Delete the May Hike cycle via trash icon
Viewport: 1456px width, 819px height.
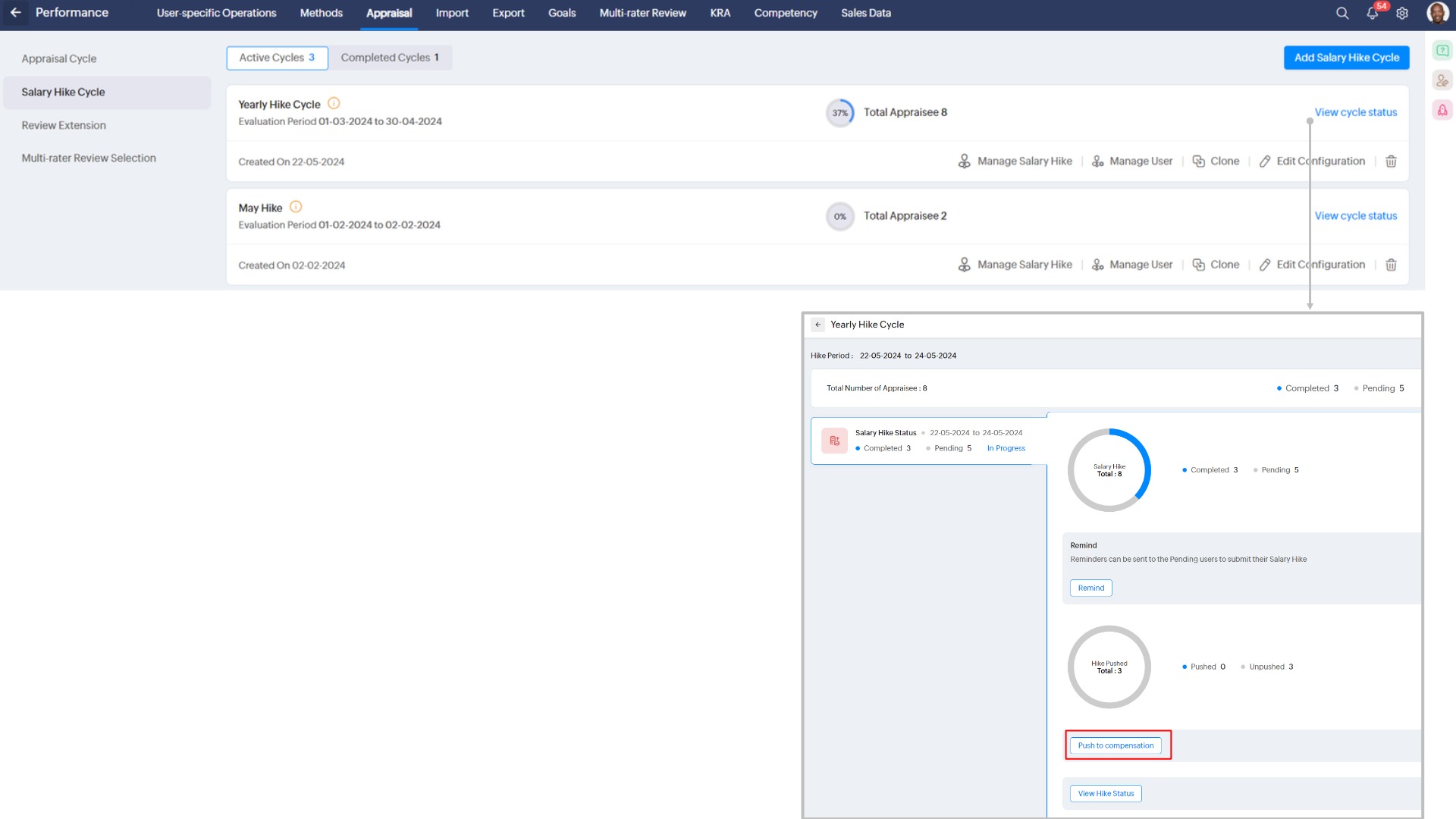pyautogui.click(x=1391, y=265)
